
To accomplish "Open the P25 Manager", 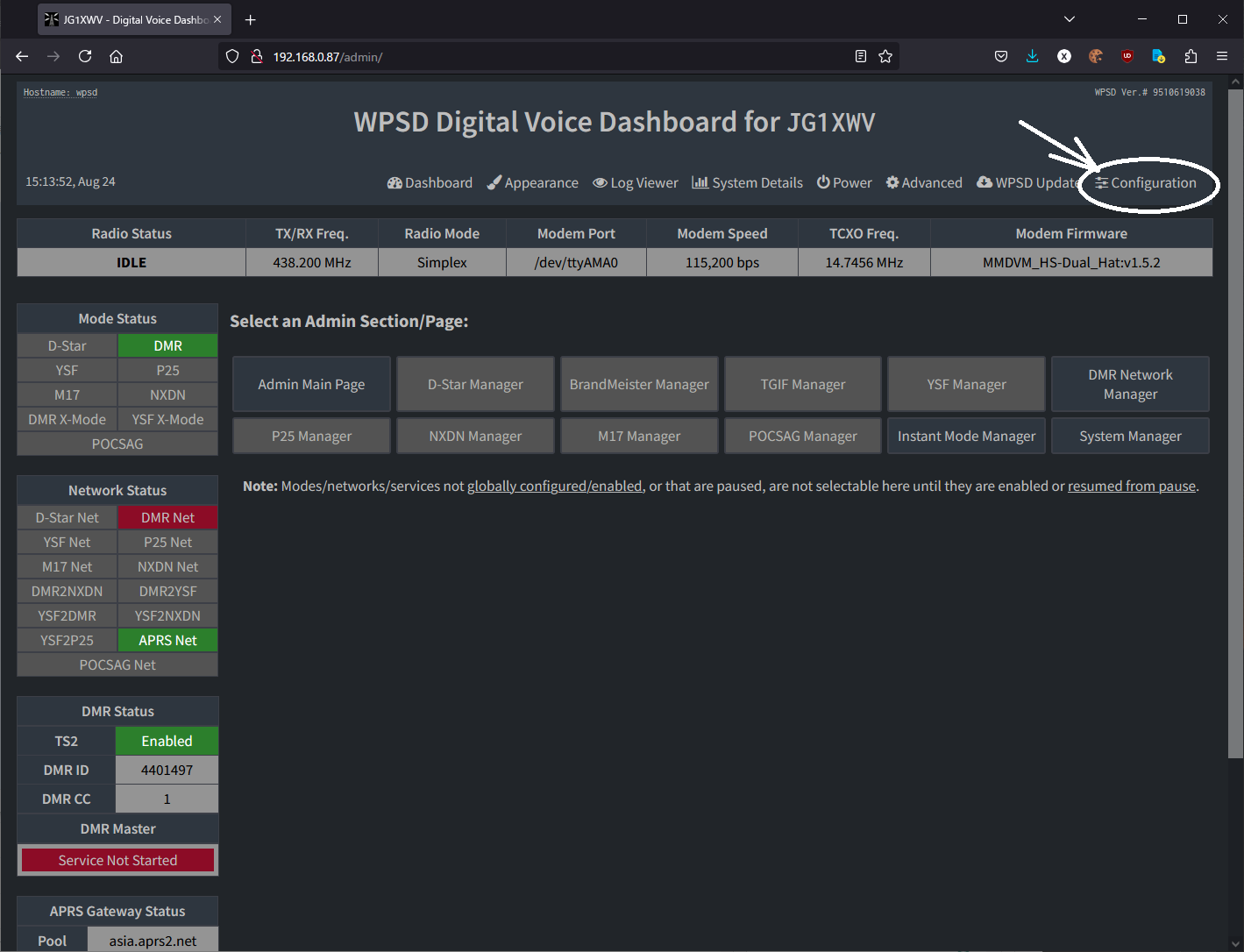I will pyautogui.click(x=311, y=436).
